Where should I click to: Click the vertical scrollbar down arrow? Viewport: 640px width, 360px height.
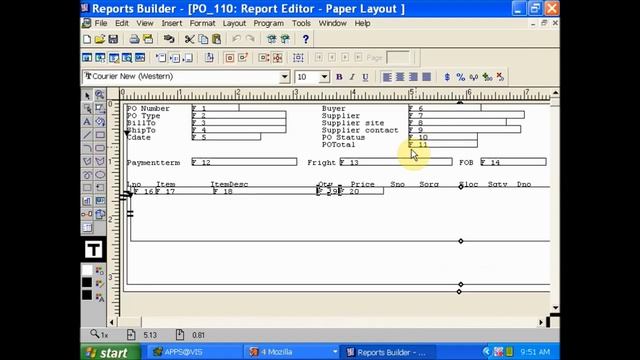pyautogui.click(x=555, y=307)
